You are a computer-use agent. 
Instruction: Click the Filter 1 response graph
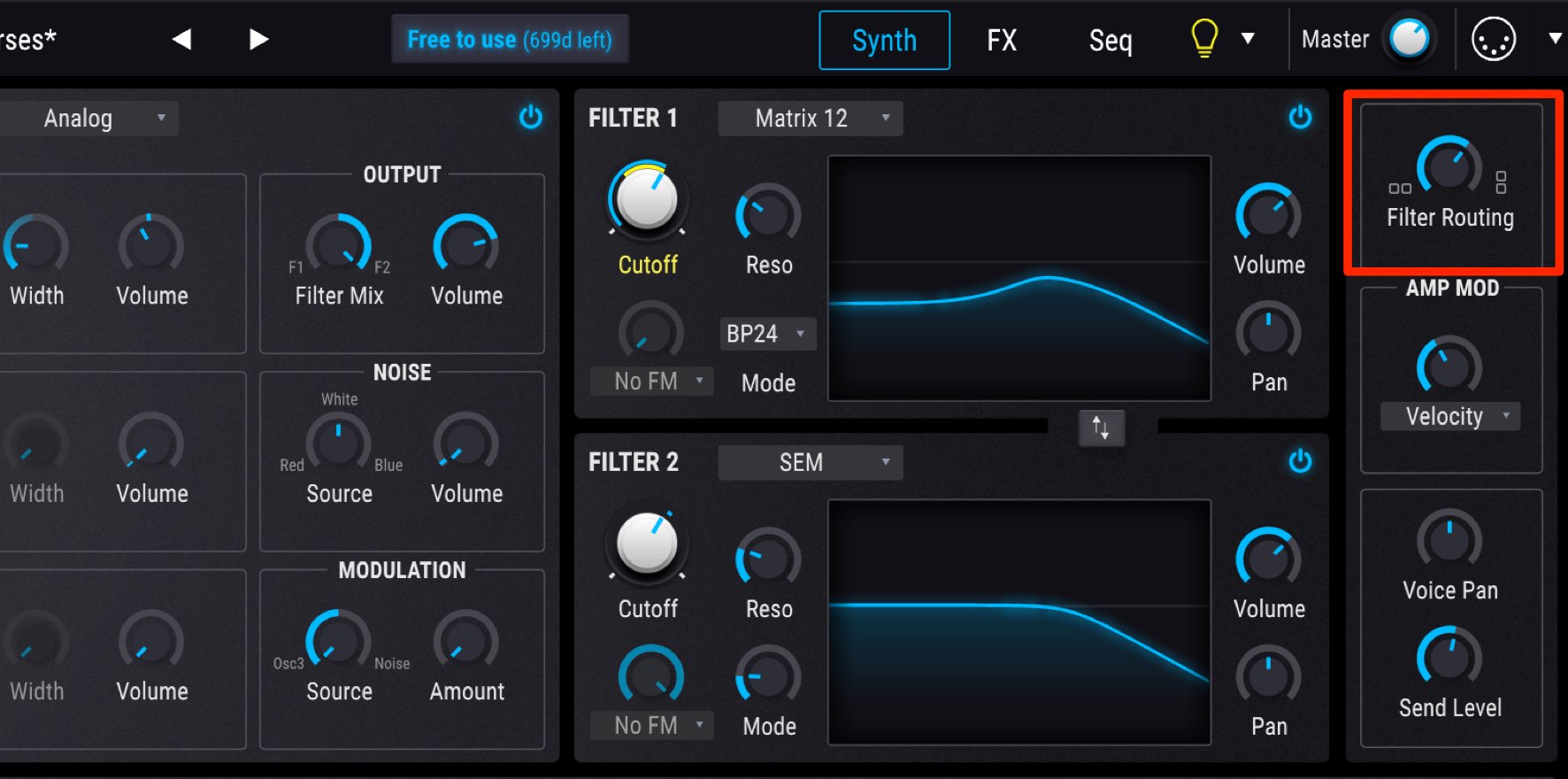[x=1019, y=278]
